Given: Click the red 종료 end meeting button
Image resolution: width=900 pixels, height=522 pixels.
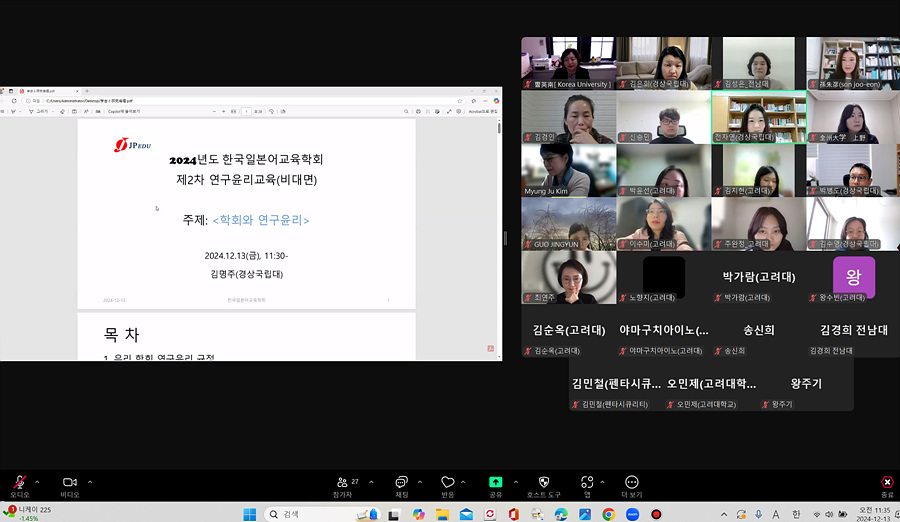Looking at the screenshot, I should pyautogui.click(x=886, y=483).
